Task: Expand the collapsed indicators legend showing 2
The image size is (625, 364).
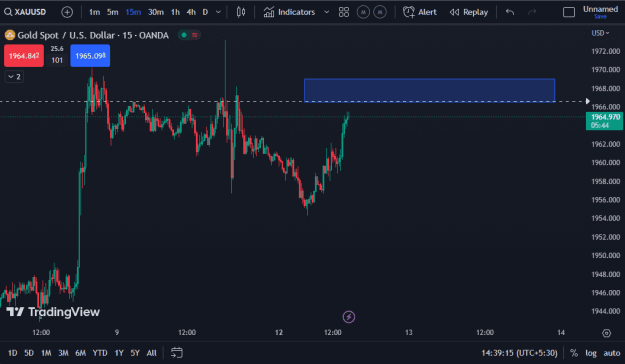Action: [14, 77]
